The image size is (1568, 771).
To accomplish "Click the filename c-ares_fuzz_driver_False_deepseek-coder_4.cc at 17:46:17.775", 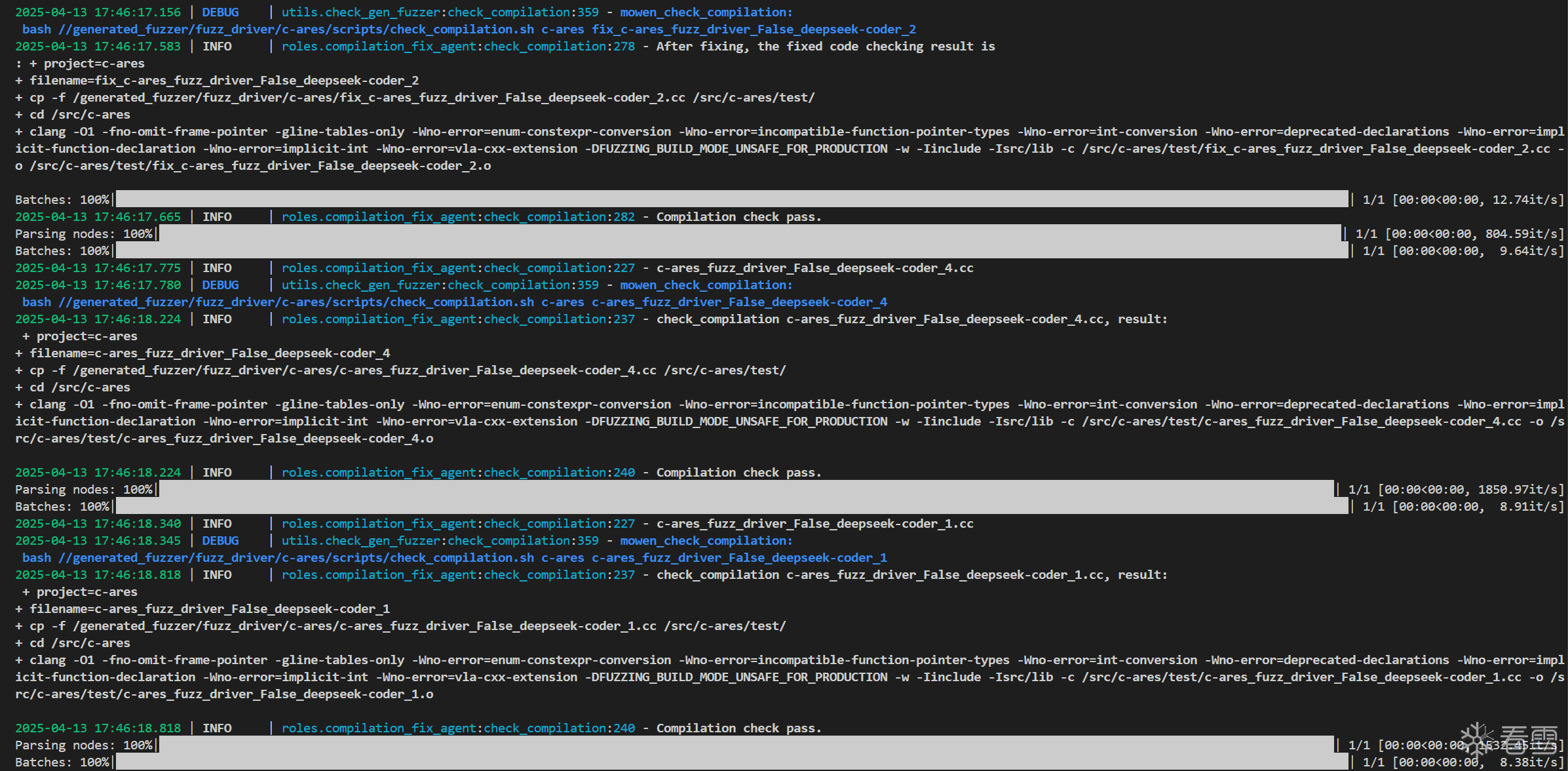I will point(814,268).
